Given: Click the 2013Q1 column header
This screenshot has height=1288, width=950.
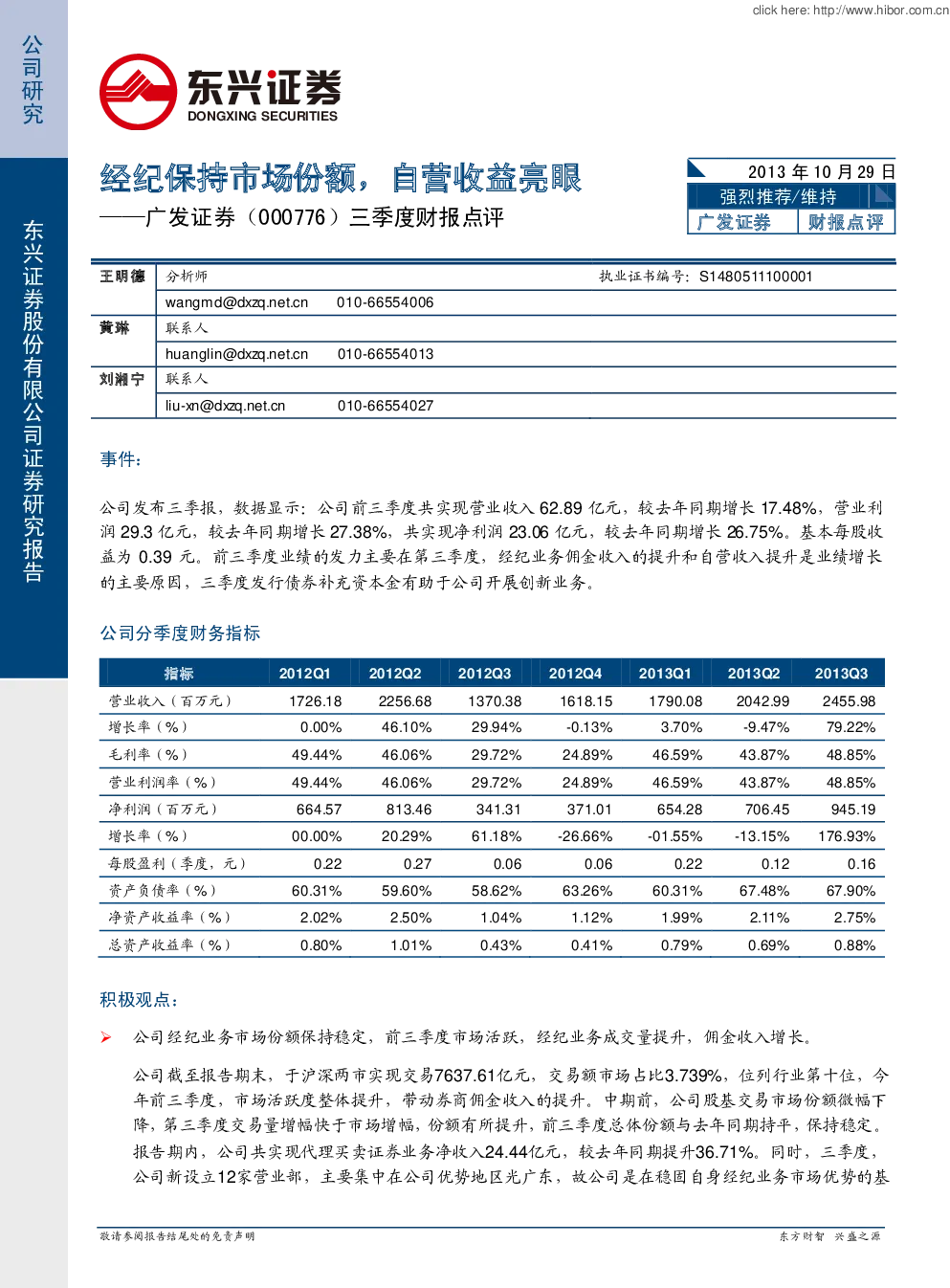Looking at the screenshot, I should (664, 674).
